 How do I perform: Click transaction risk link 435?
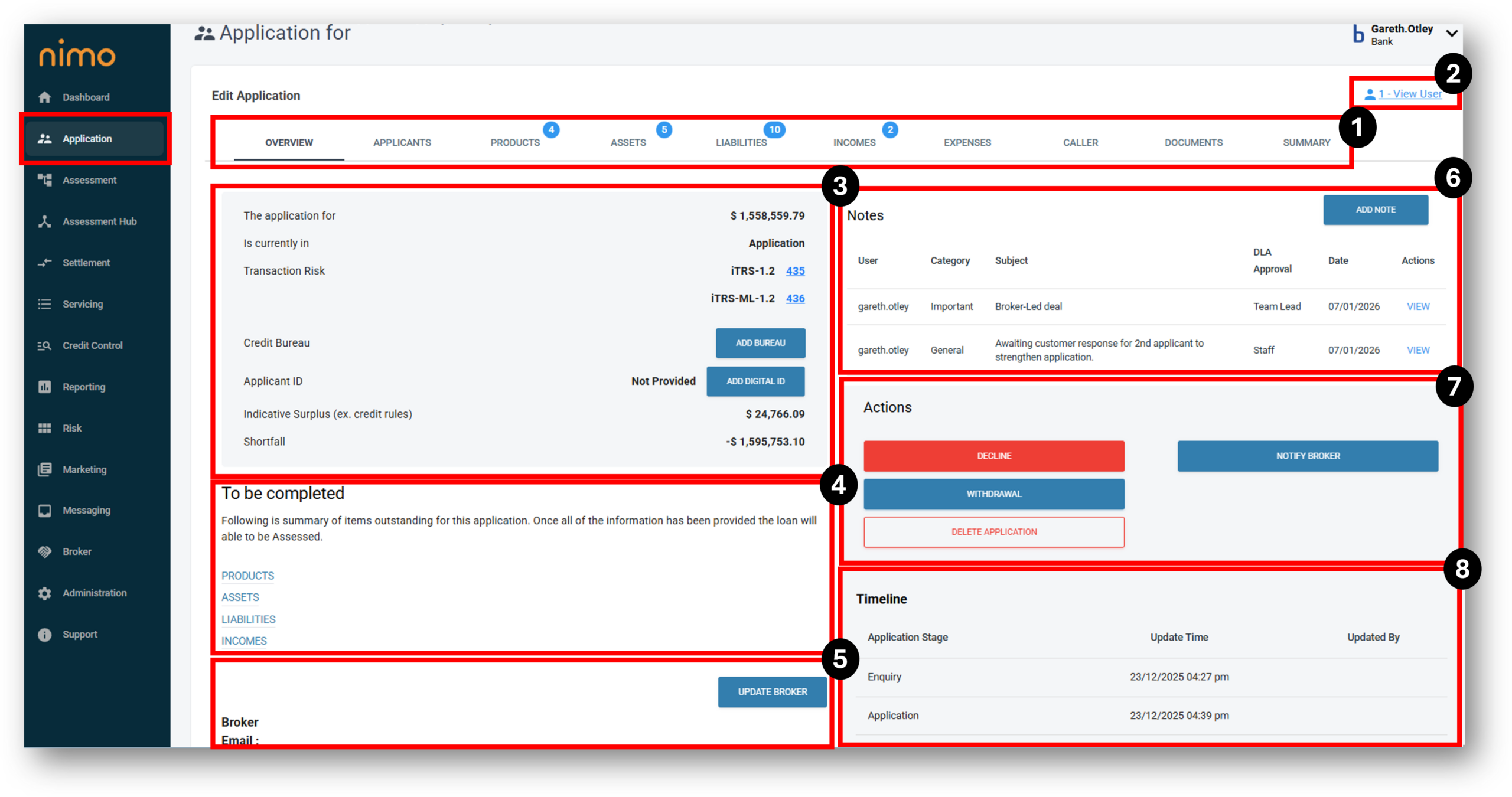point(795,271)
